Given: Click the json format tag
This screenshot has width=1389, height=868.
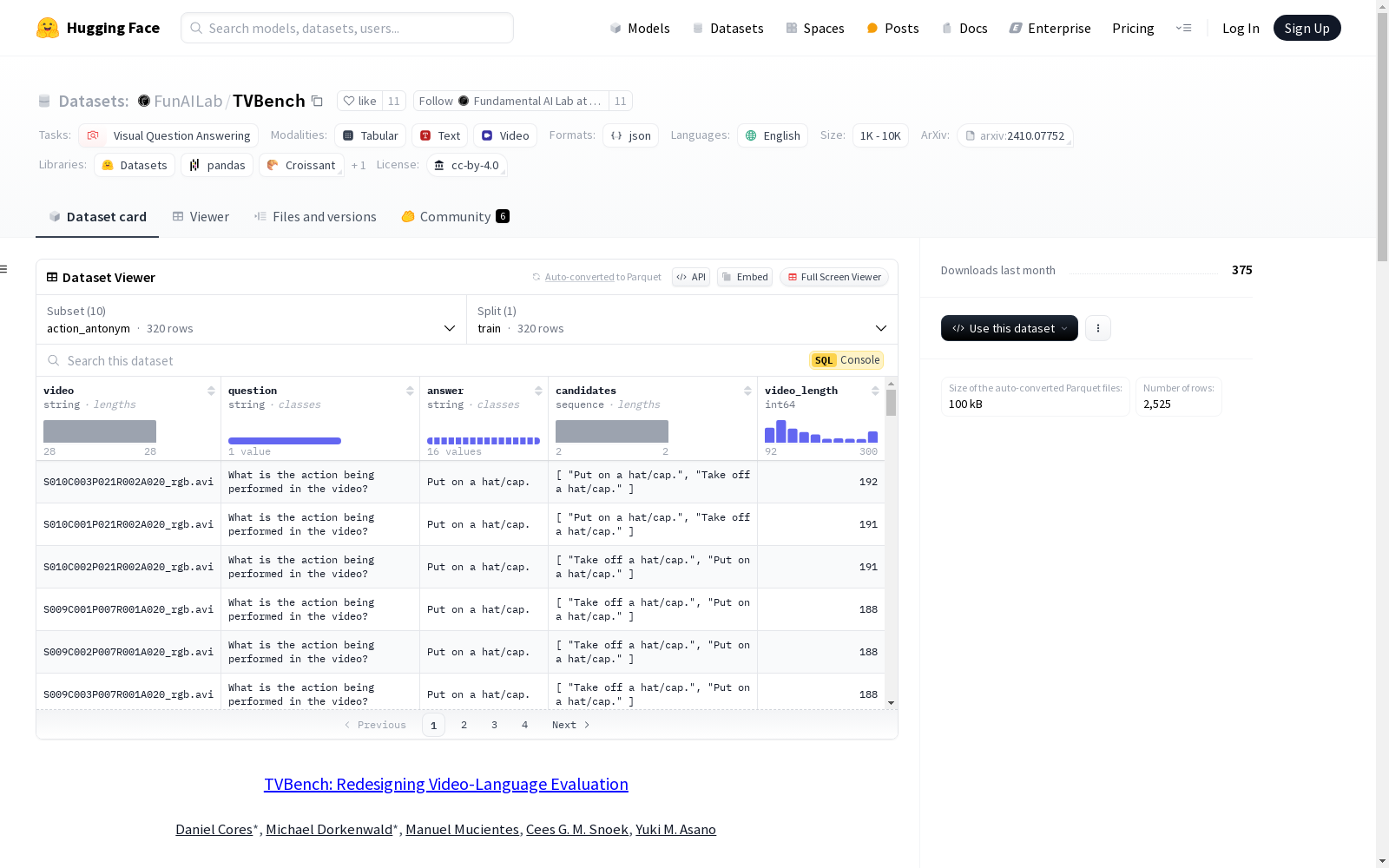Looking at the screenshot, I should [630, 136].
